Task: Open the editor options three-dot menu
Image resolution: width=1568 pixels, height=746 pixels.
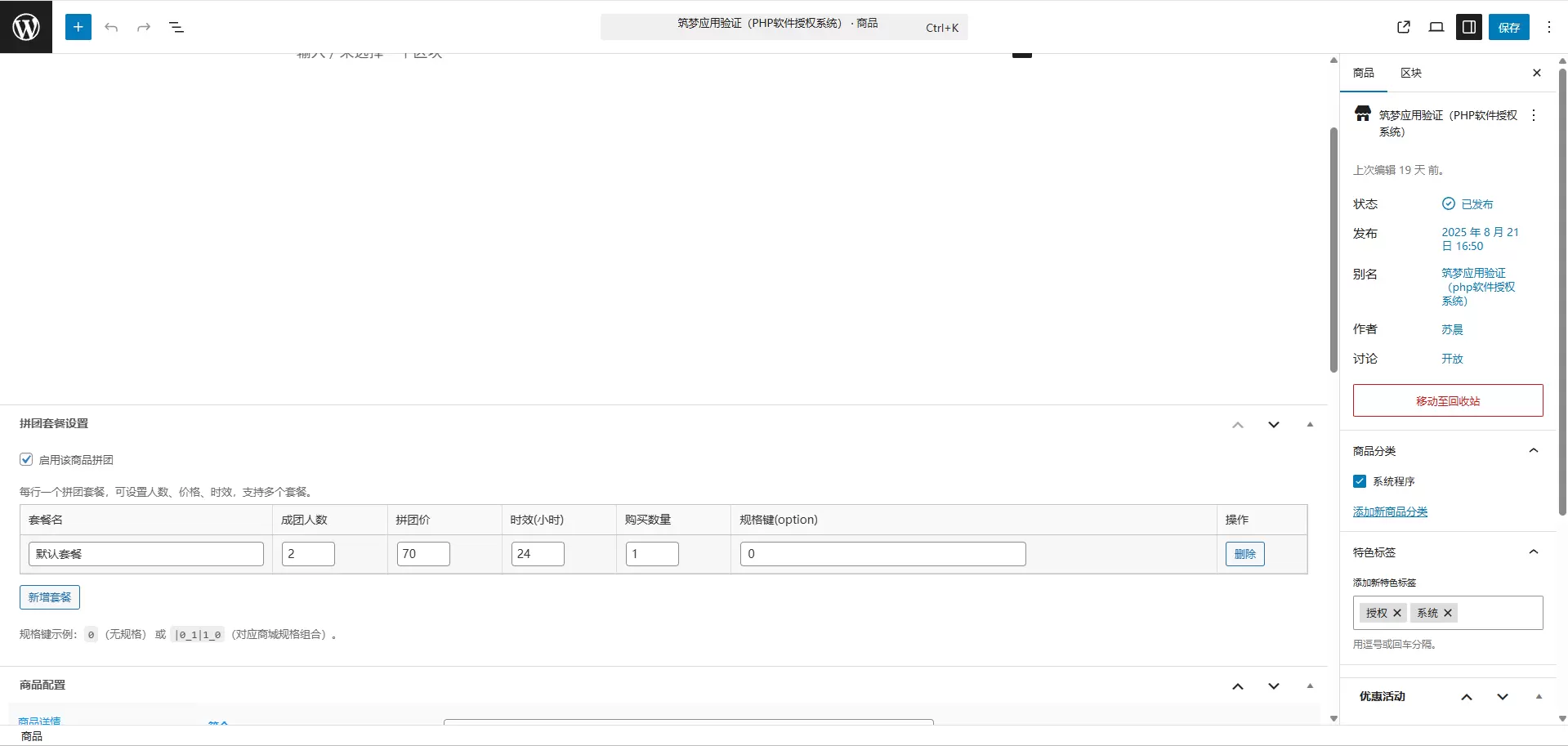Action: (x=1549, y=27)
